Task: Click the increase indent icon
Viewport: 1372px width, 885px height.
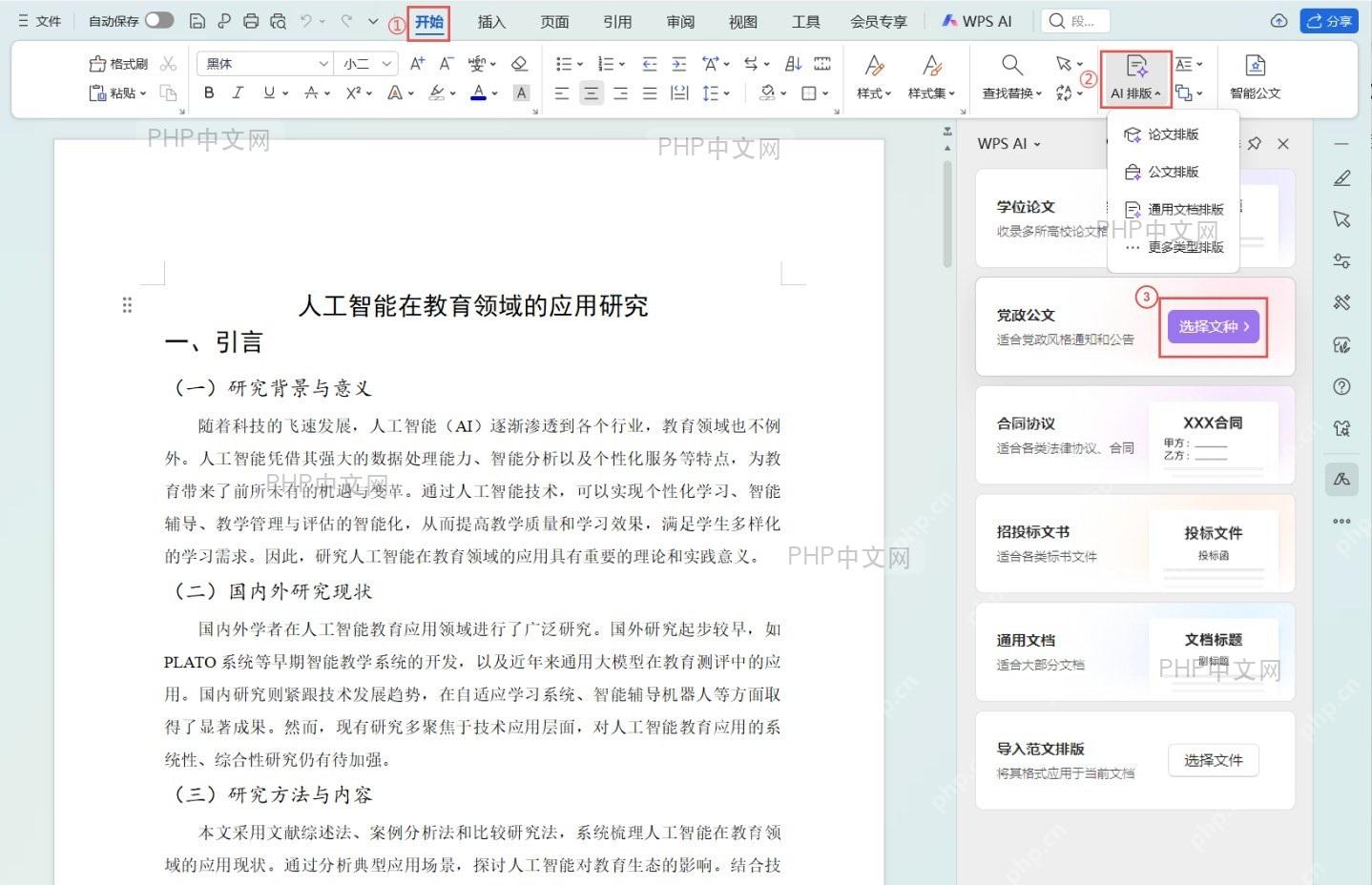Action: [679, 64]
